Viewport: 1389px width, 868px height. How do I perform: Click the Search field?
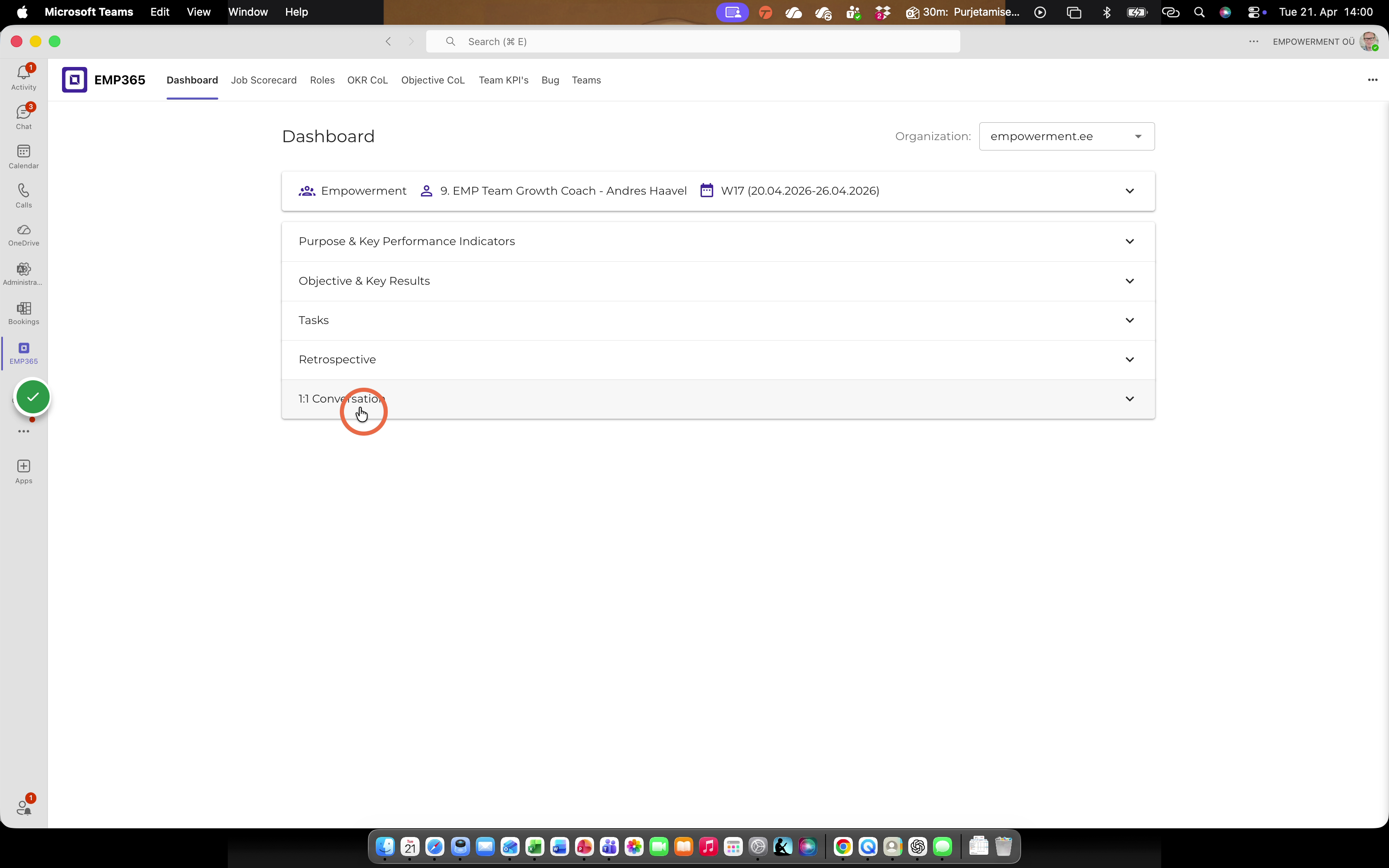pos(693,41)
